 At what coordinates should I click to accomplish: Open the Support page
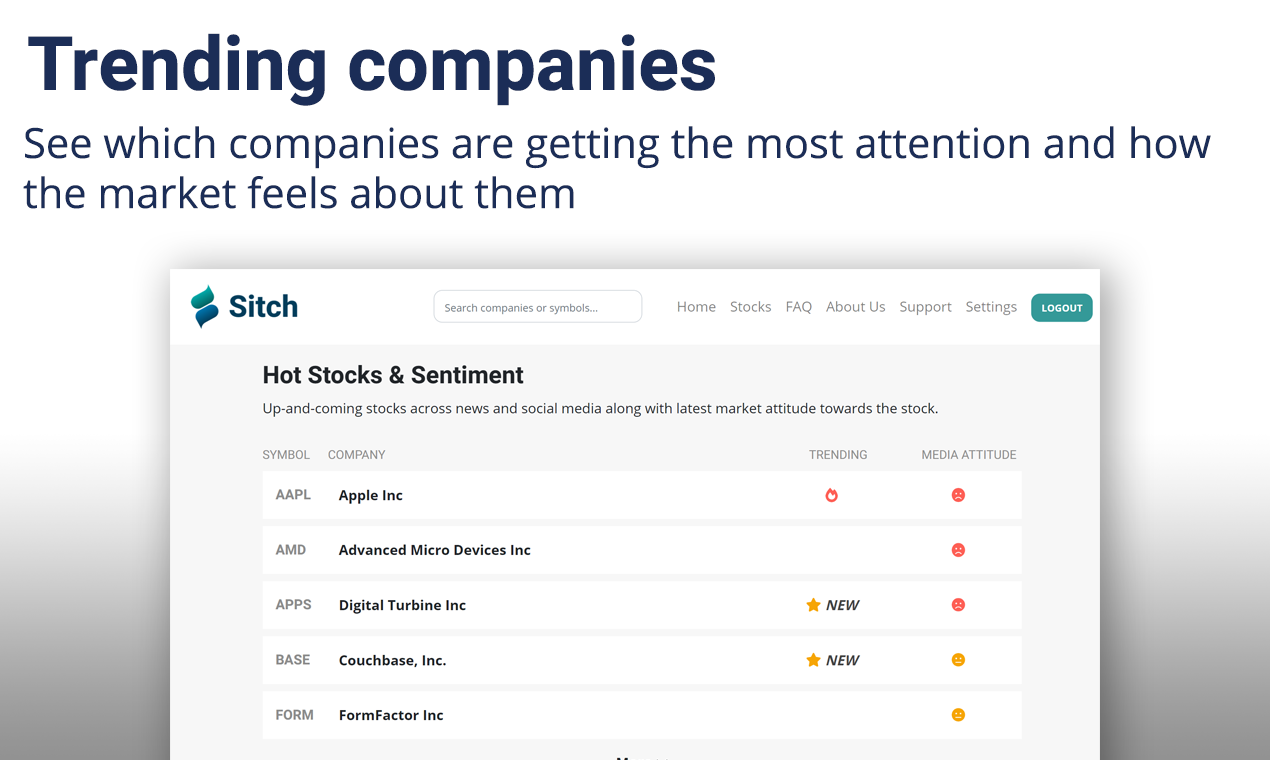click(x=925, y=307)
